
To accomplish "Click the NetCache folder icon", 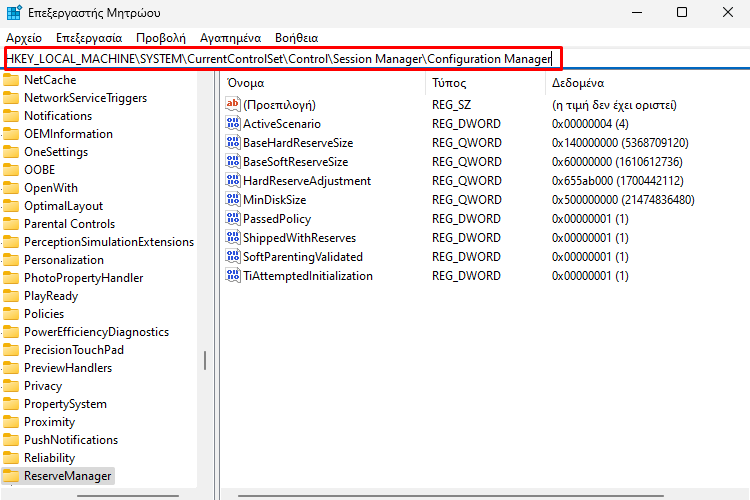I will click(x=11, y=79).
